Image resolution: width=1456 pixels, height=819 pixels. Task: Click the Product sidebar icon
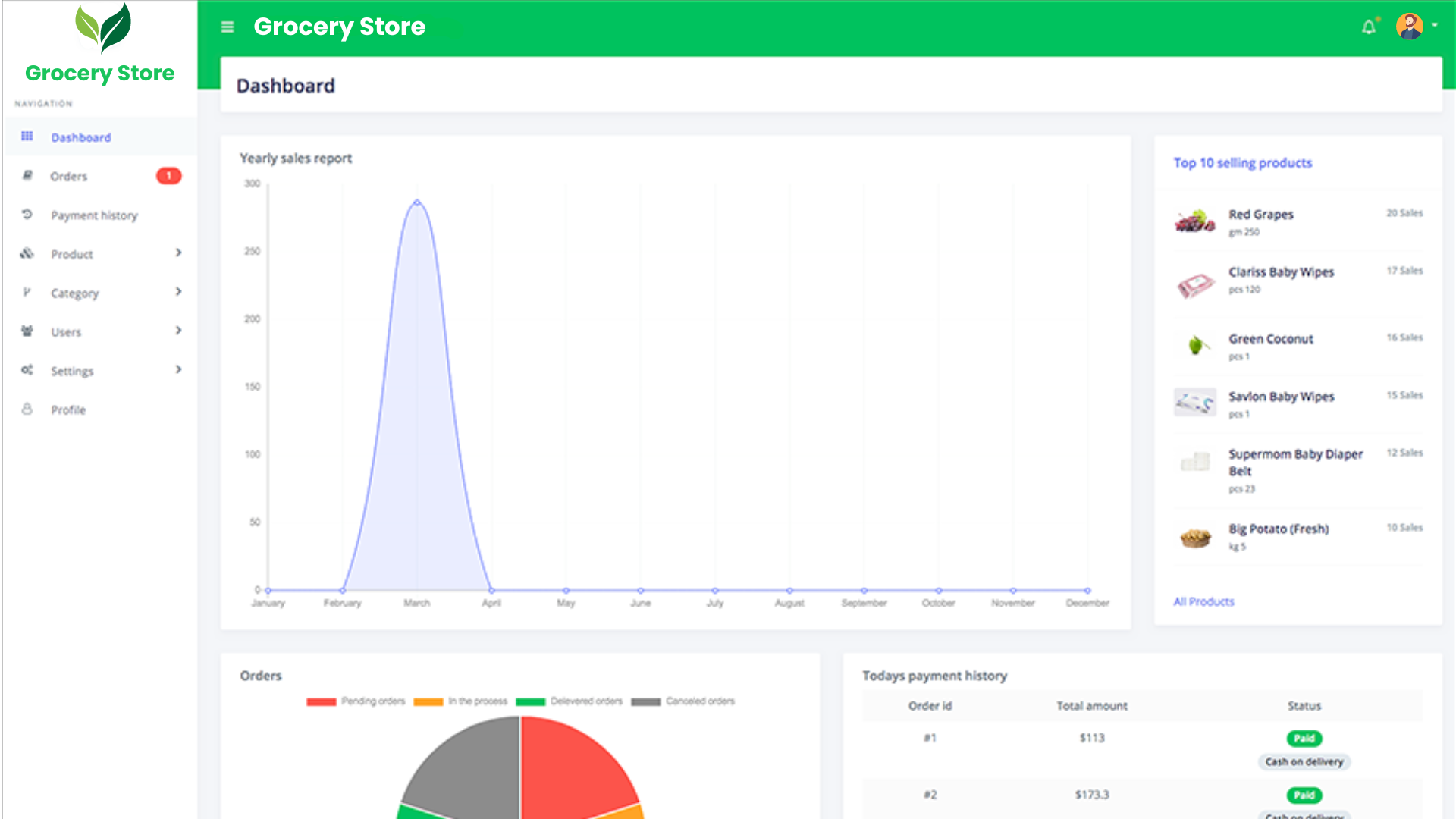point(27,253)
